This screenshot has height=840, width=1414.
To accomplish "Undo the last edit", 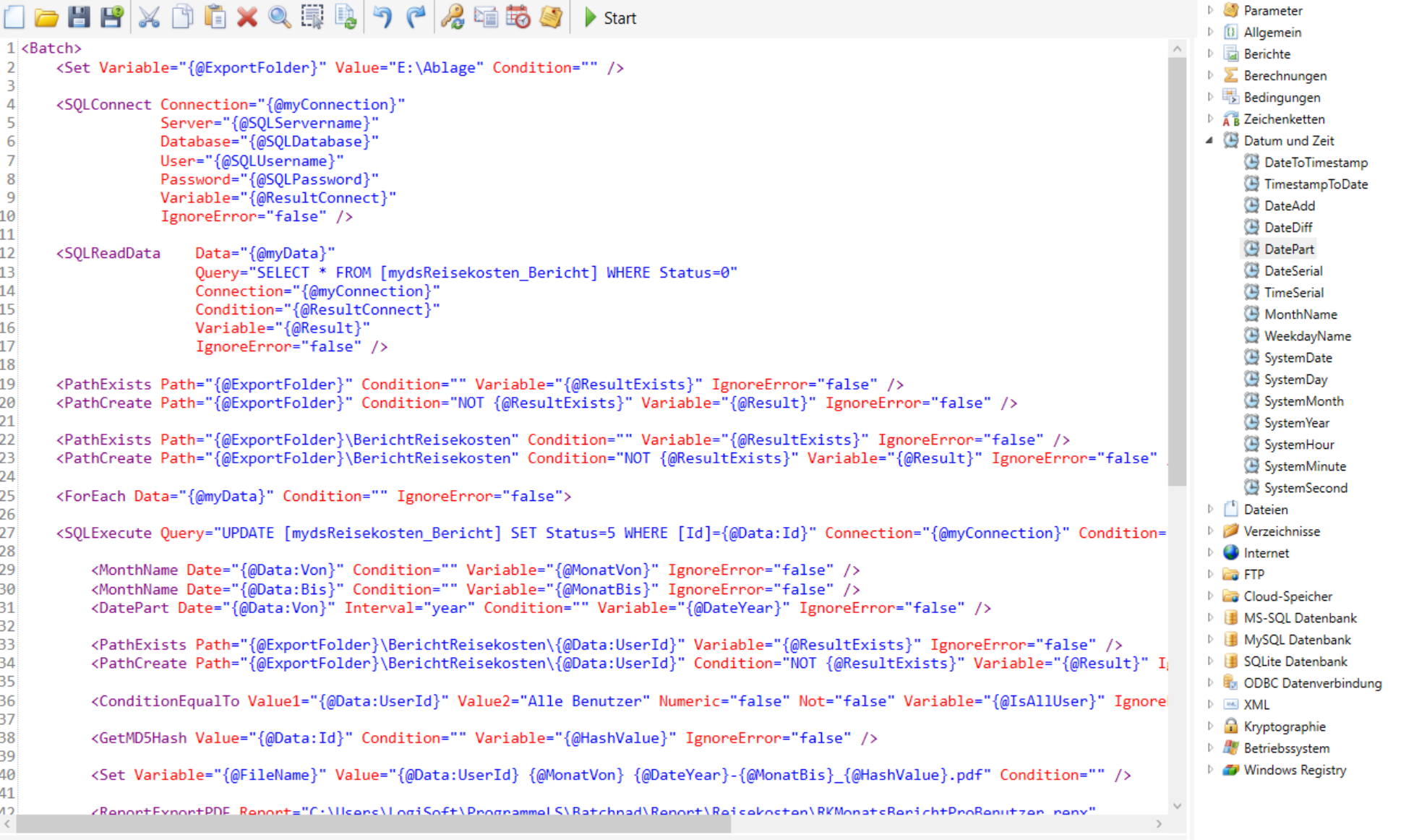I will 382,17.
